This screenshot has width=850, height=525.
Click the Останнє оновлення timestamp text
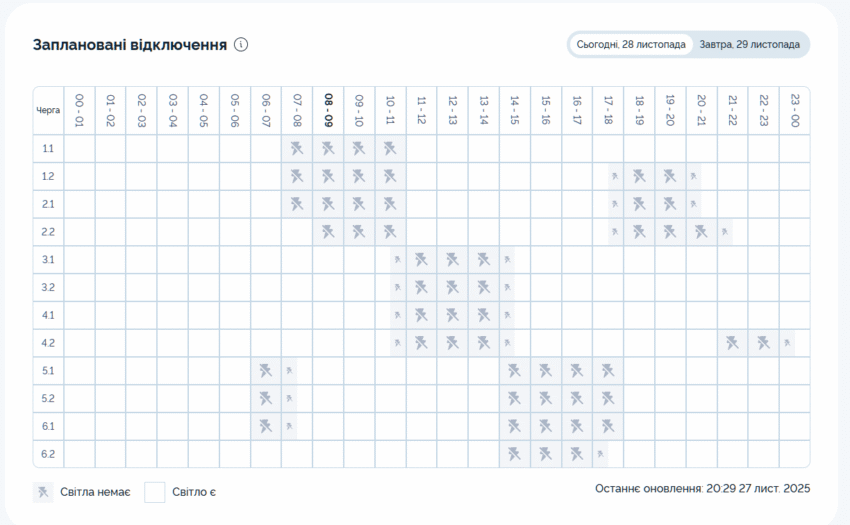(702, 489)
